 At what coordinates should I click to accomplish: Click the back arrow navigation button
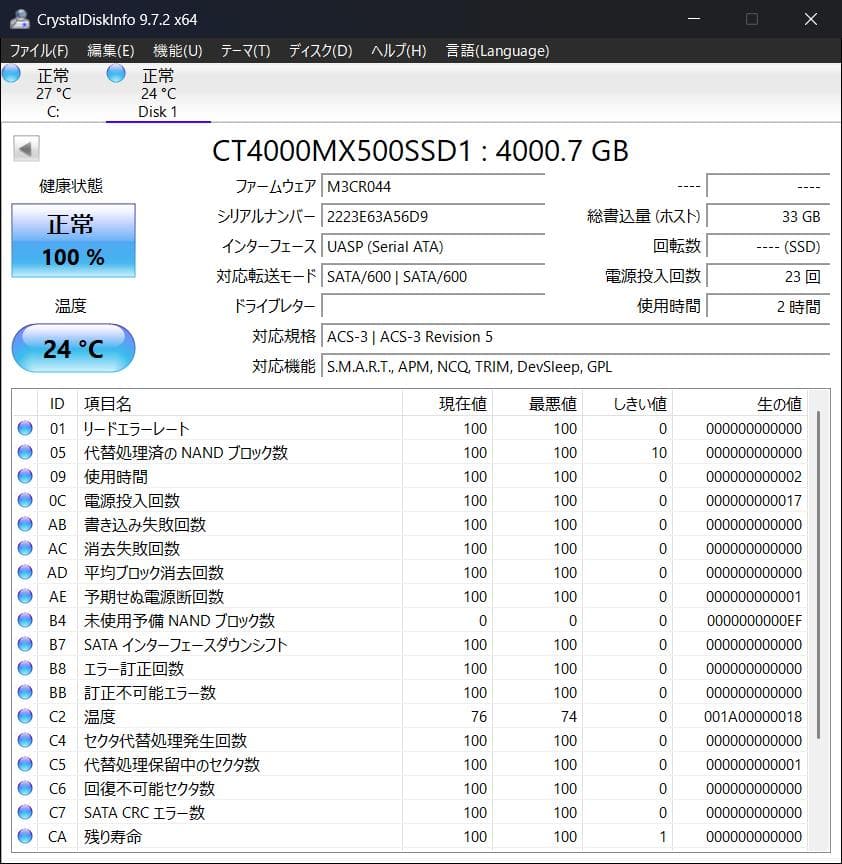click(x=24, y=148)
